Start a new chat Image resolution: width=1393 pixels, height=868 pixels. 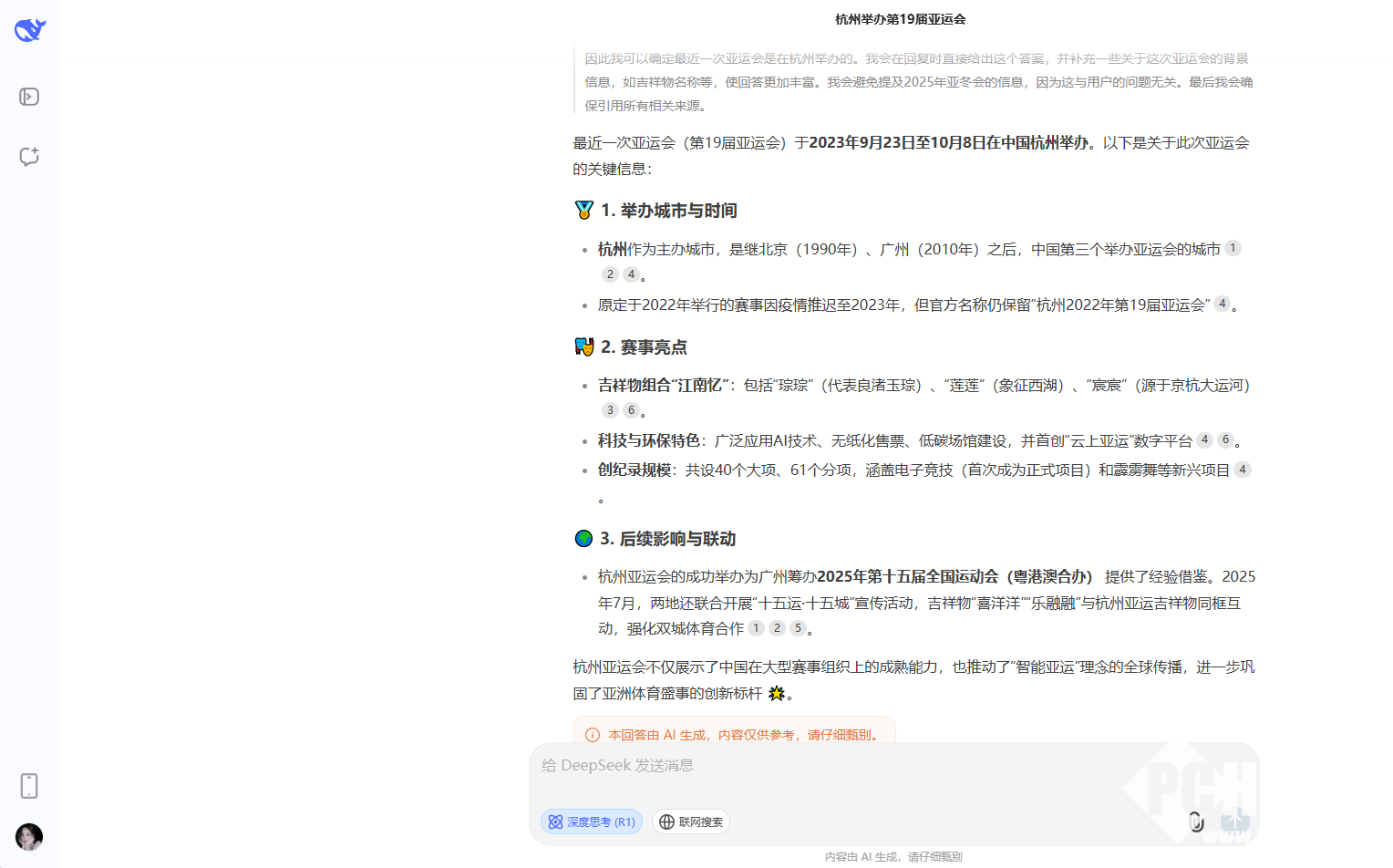pyautogui.click(x=29, y=156)
